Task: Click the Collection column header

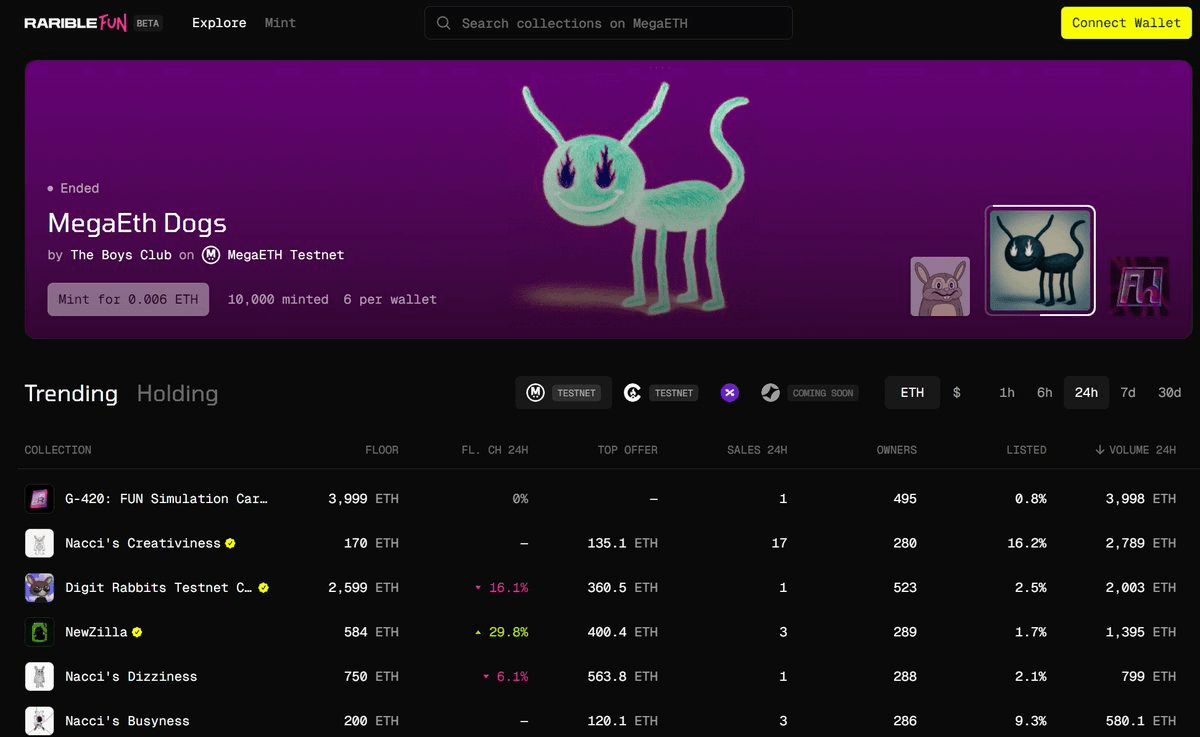Action: click(58, 450)
